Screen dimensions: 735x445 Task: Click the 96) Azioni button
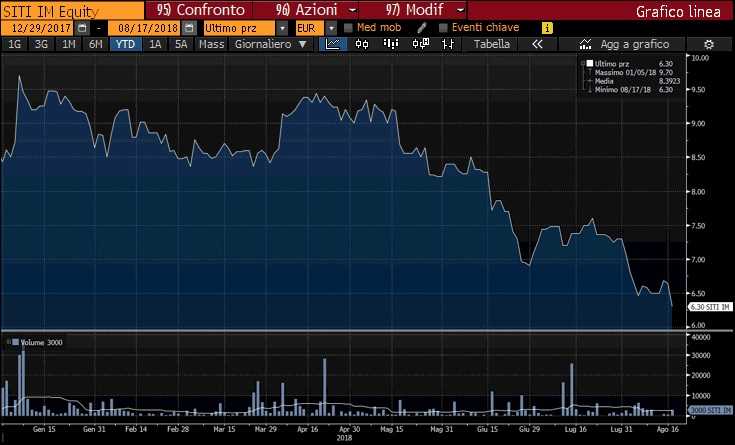coord(307,10)
